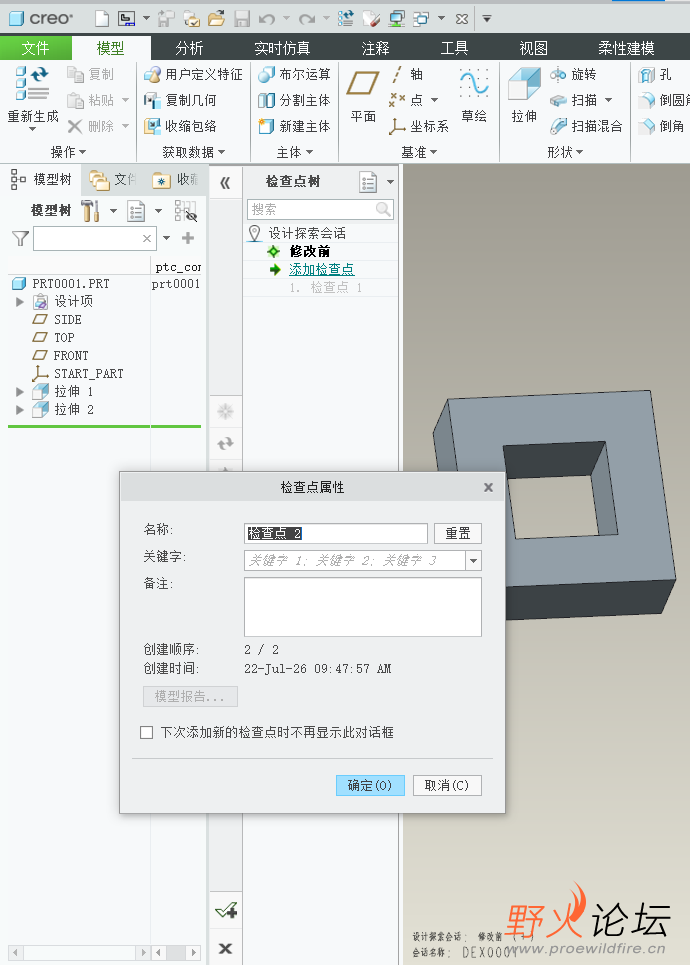
Task: Expand the 操作 group dropdown
Action: (x=68, y=151)
